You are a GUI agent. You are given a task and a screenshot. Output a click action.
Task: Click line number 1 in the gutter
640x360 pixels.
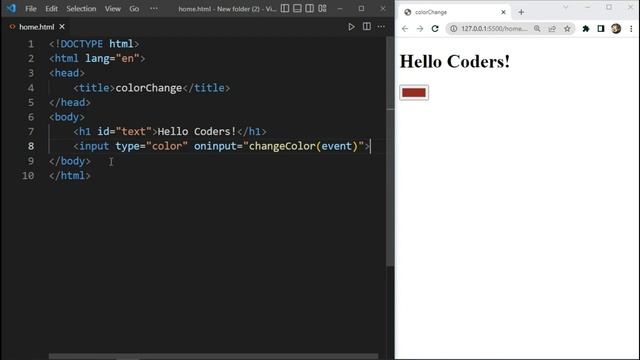tap(31, 44)
